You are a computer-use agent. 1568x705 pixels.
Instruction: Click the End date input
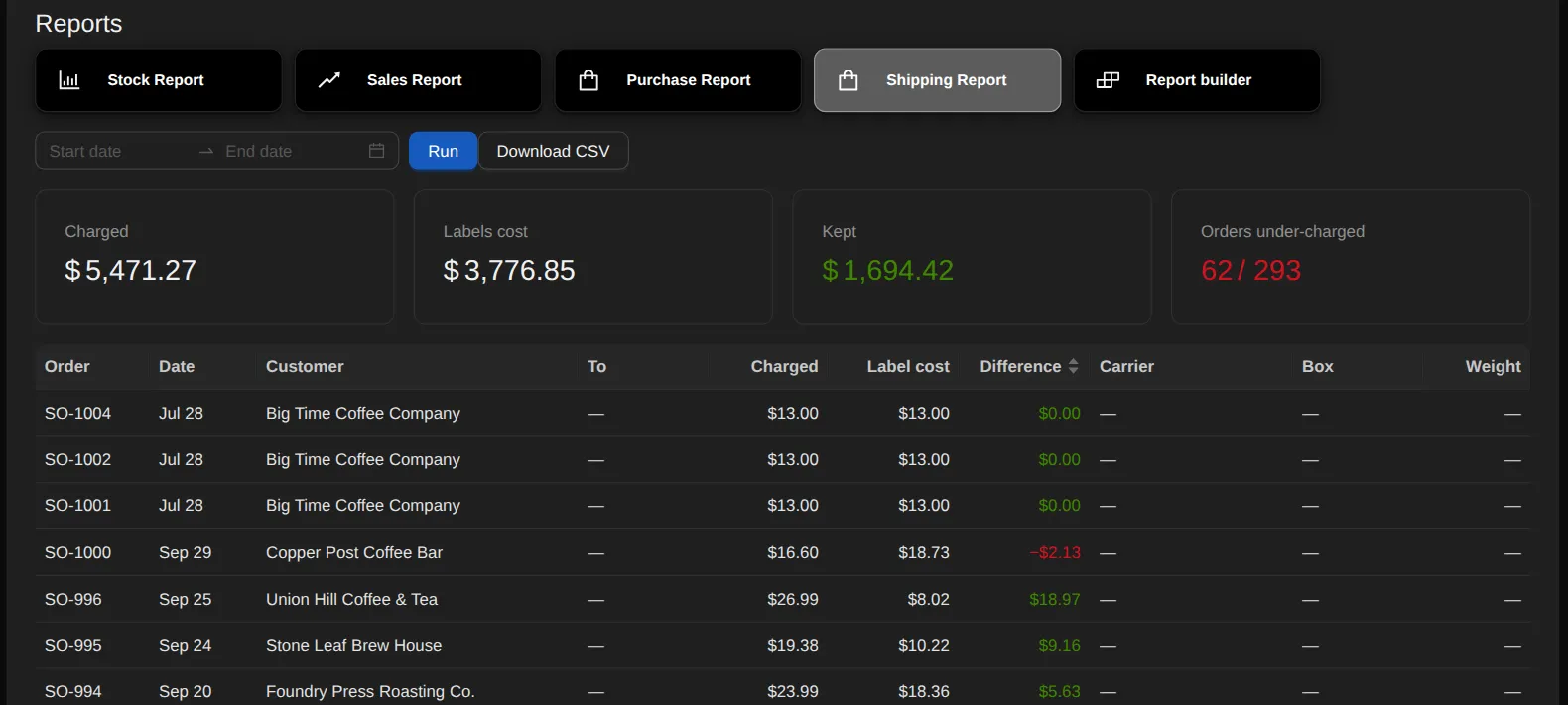point(293,151)
